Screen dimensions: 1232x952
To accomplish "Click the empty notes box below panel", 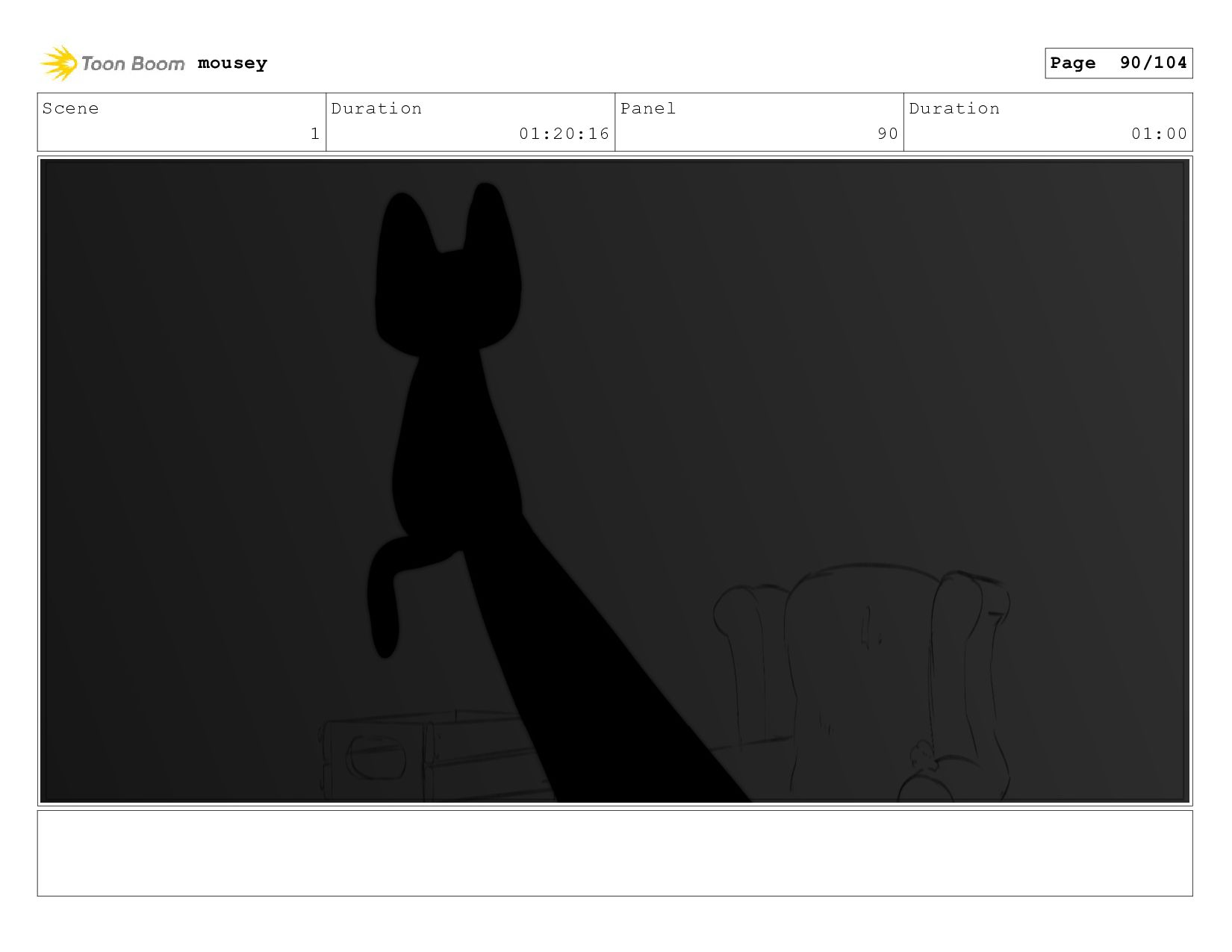I will tap(615, 853).
